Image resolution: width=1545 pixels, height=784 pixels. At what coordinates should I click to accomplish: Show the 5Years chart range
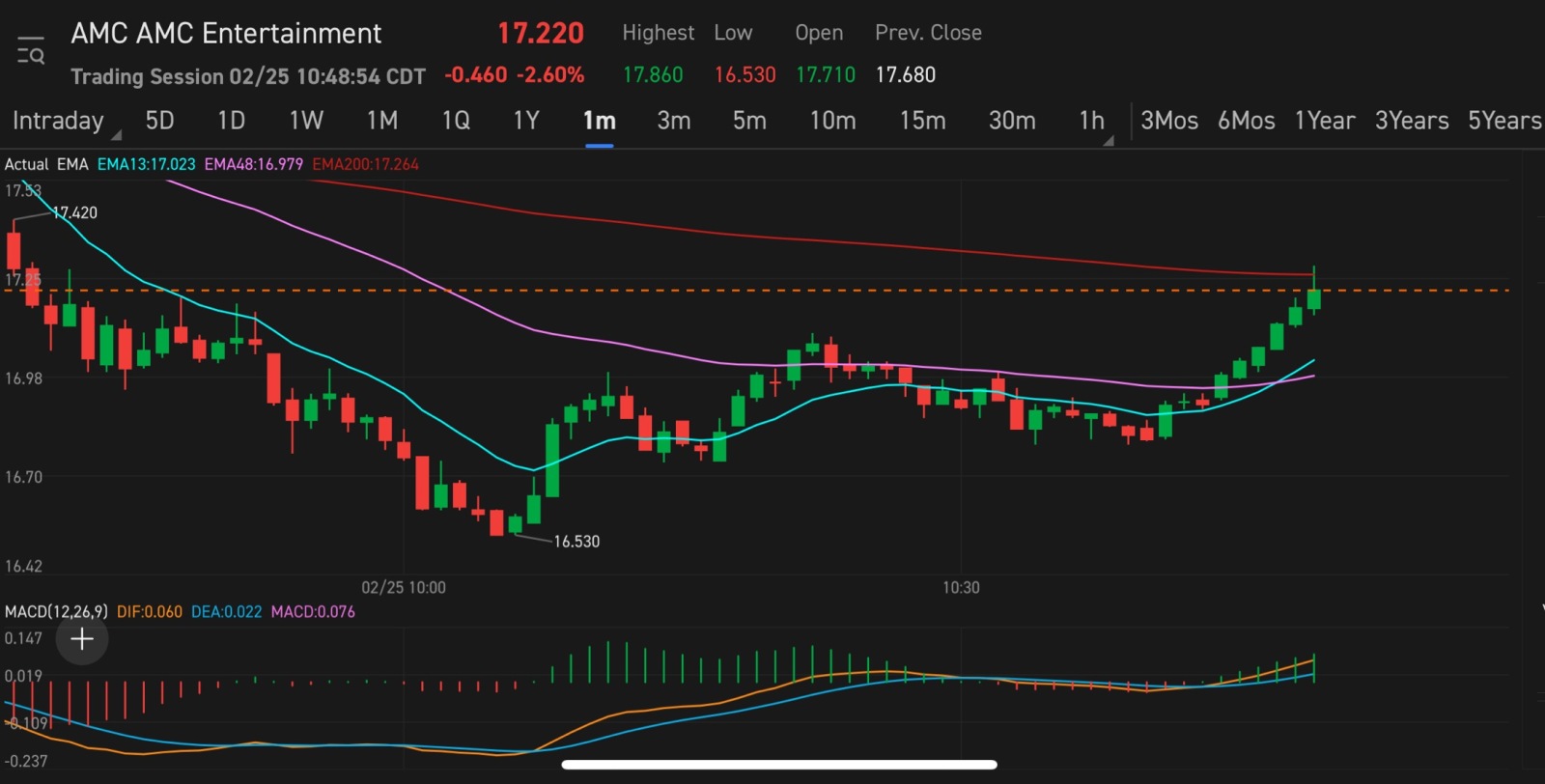pos(1504,121)
